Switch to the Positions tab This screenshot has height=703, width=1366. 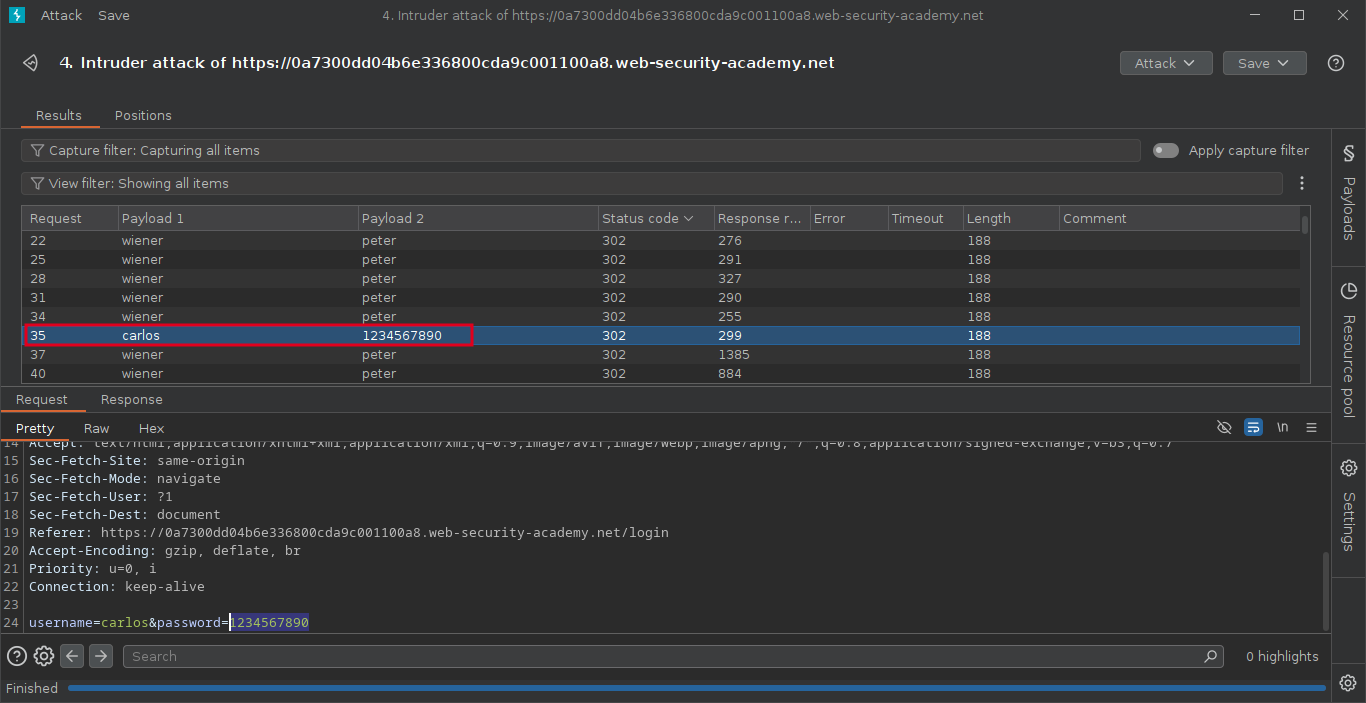point(143,115)
